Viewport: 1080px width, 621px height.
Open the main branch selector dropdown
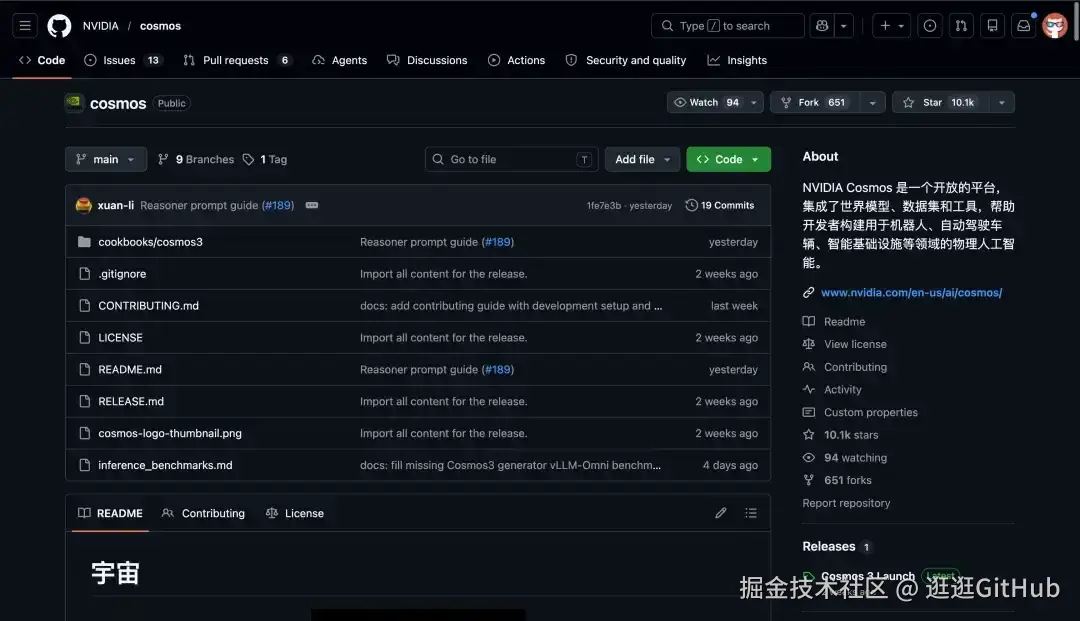point(106,160)
